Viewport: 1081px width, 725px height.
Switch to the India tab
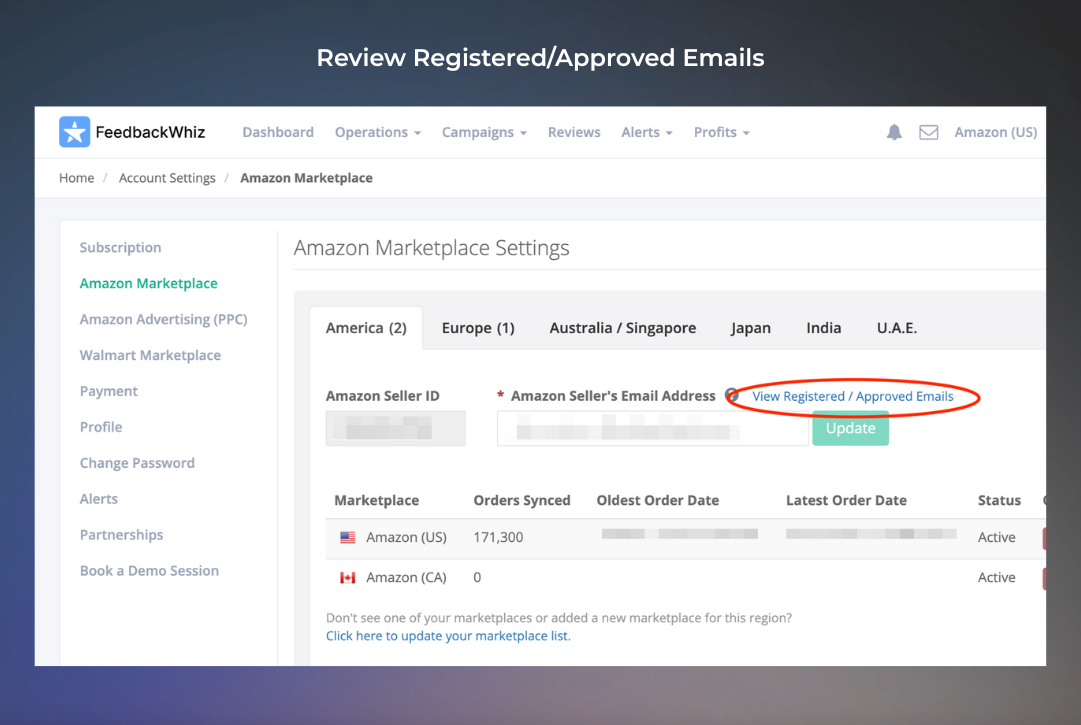click(x=824, y=328)
